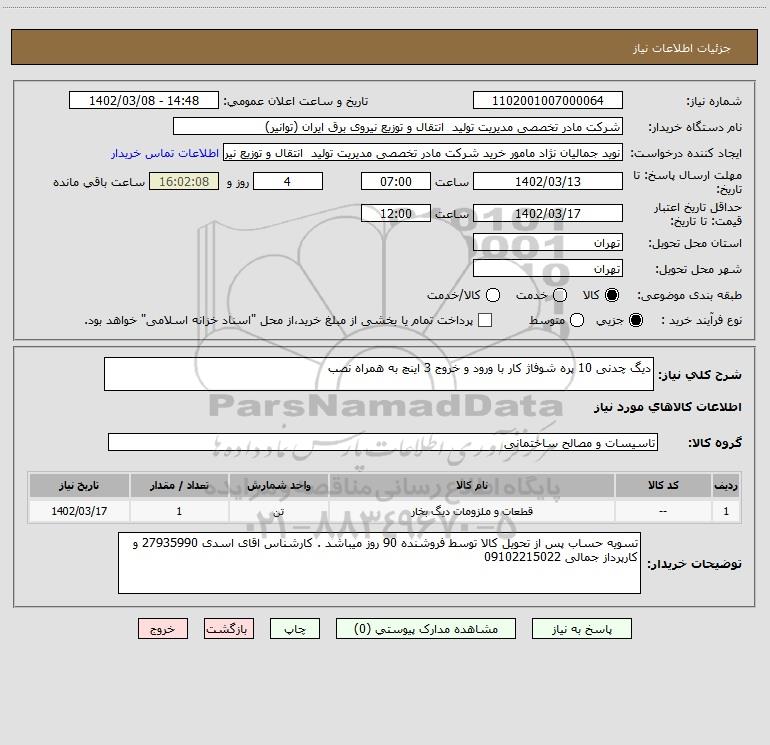Image resolution: width=770 pixels, height=745 pixels.
Task: Click the کد کالا cell showing --
Action: point(663,511)
